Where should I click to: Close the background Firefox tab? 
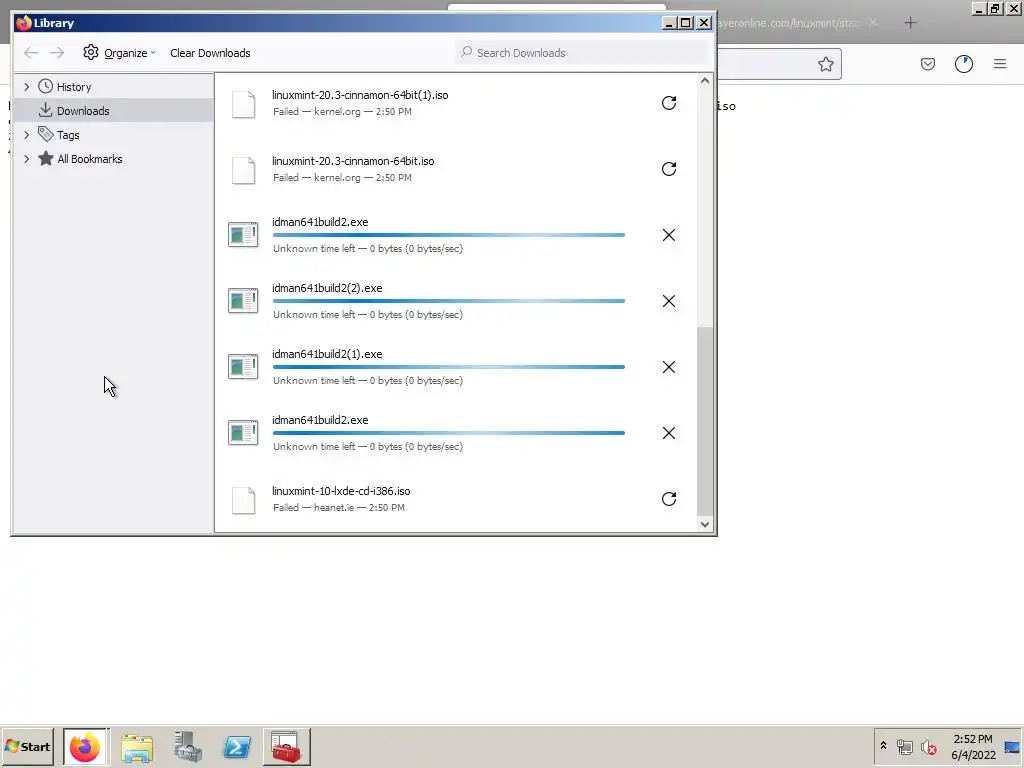(x=873, y=23)
